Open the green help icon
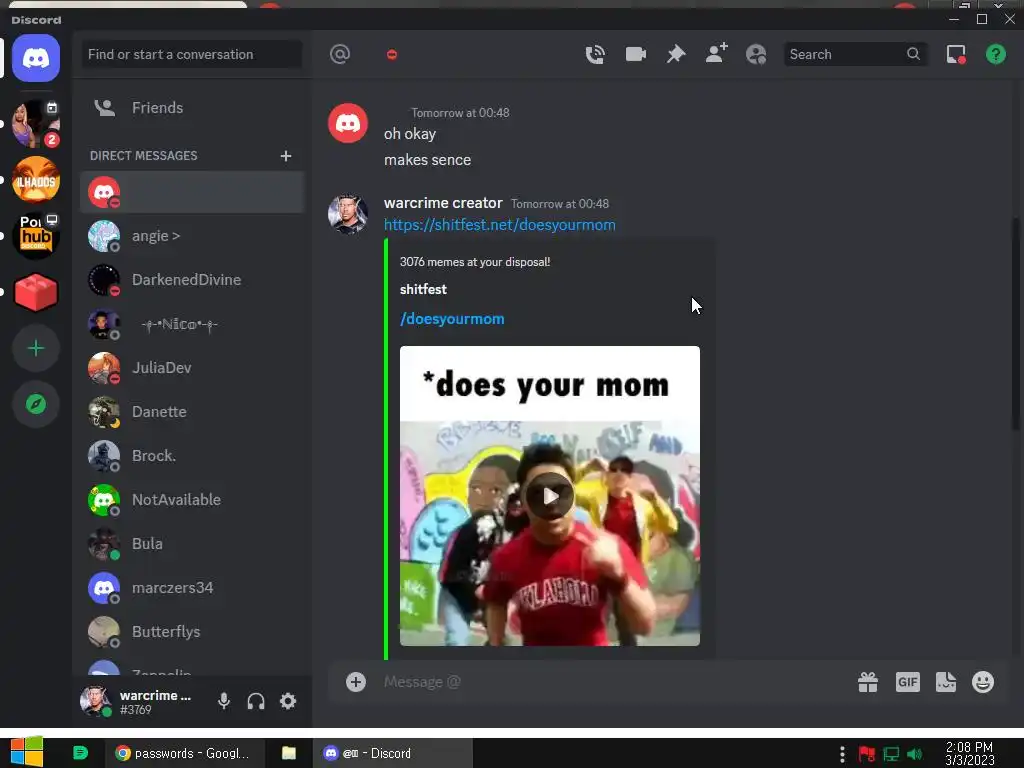The image size is (1024, 768). pos(995,54)
